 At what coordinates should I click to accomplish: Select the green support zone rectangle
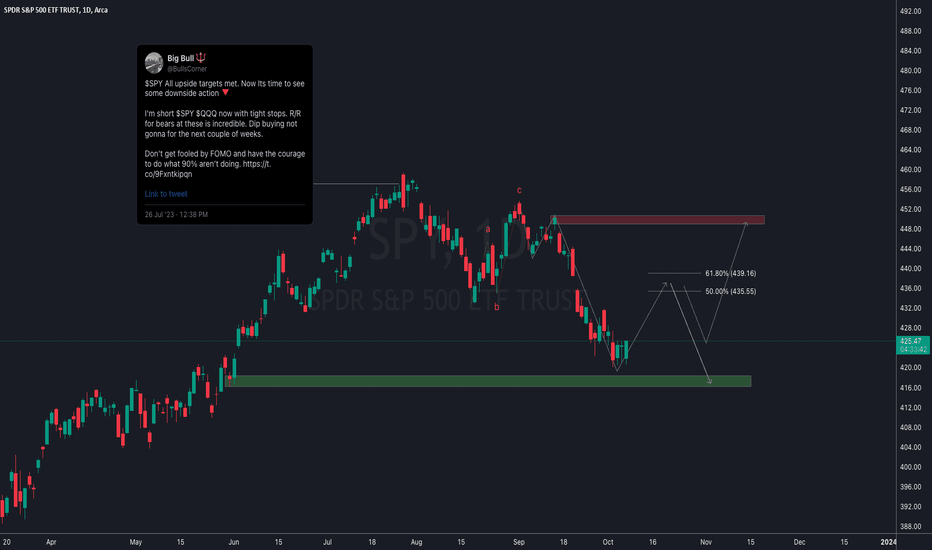pyautogui.click(x=488, y=381)
